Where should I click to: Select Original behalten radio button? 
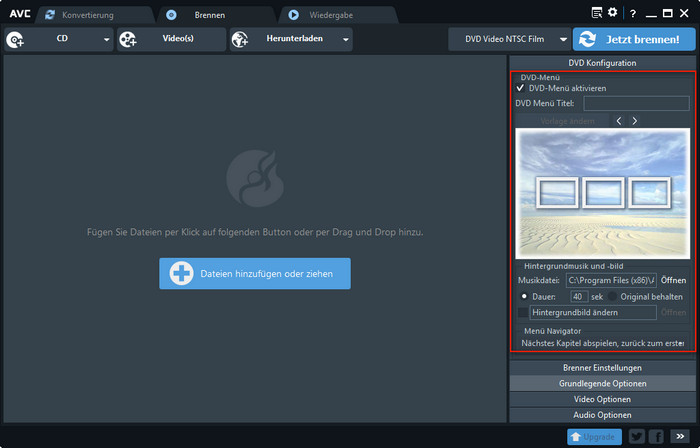tap(612, 296)
